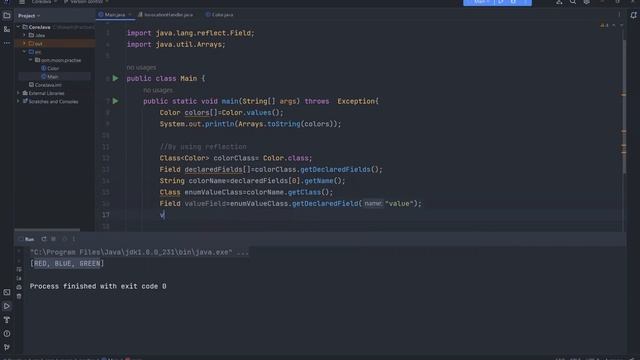Viewport: 640px width, 360px height.
Task: Open Version control dropdown in title bar
Action: click(x=86, y=2)
